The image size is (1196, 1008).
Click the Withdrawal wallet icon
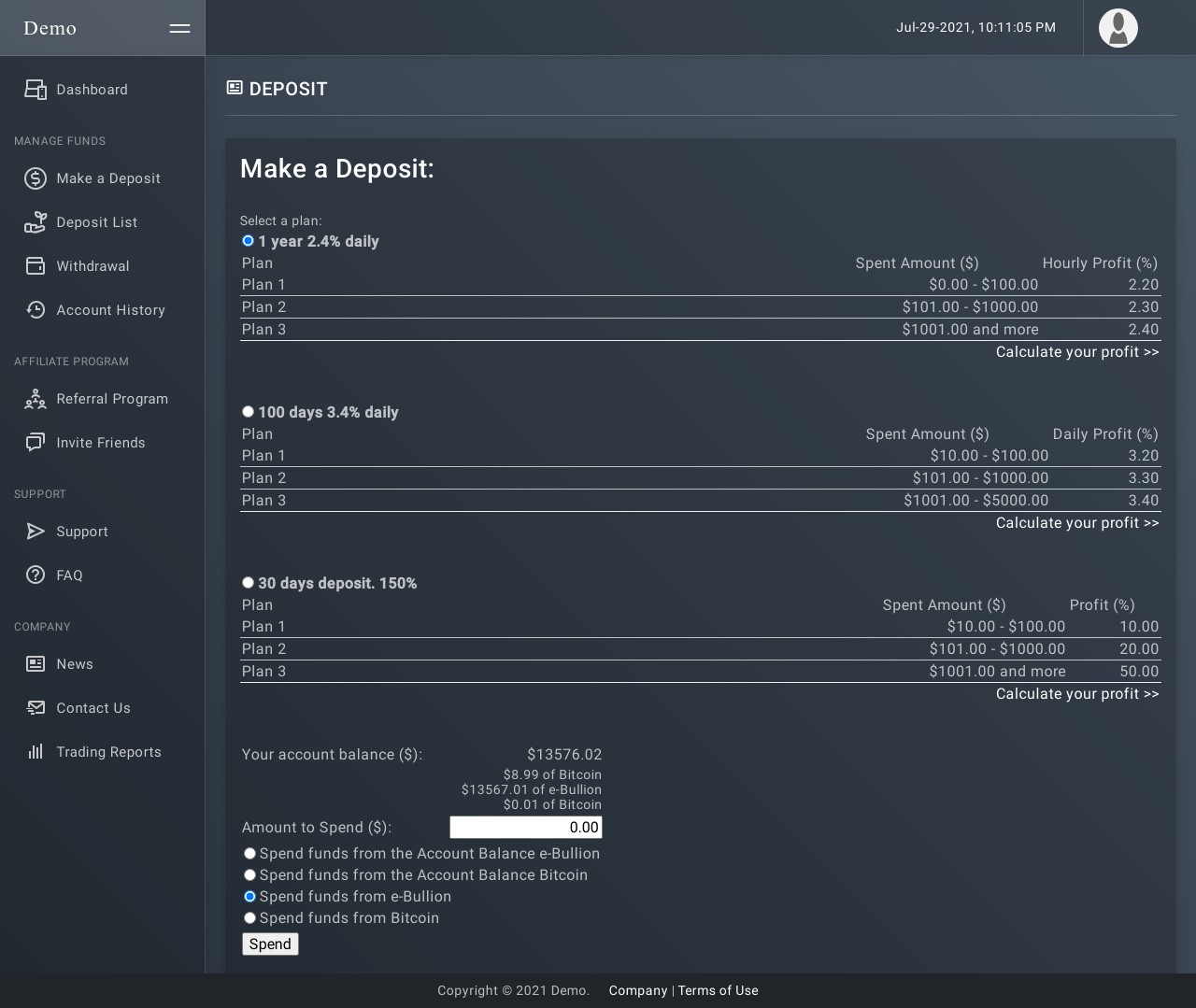(36, 266)
